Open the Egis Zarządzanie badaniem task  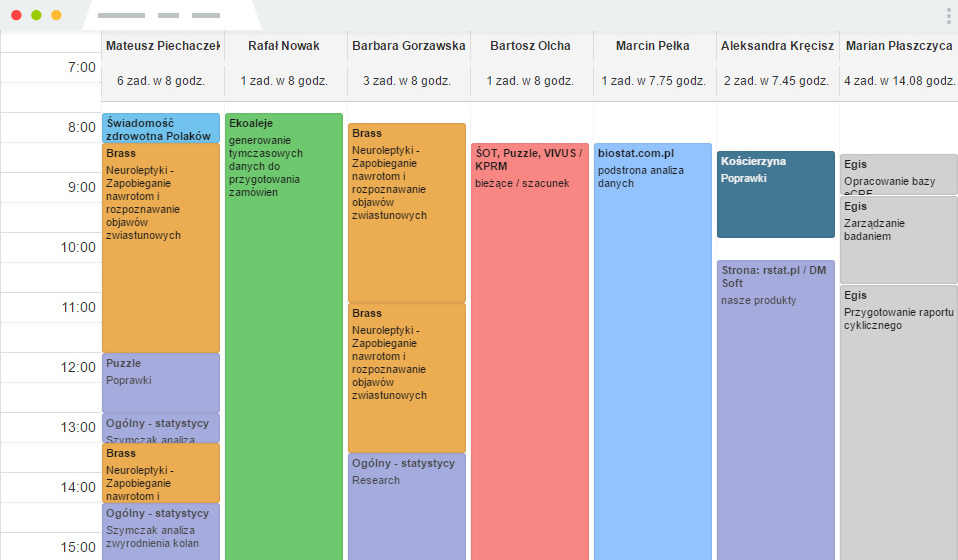pos(899,239)
